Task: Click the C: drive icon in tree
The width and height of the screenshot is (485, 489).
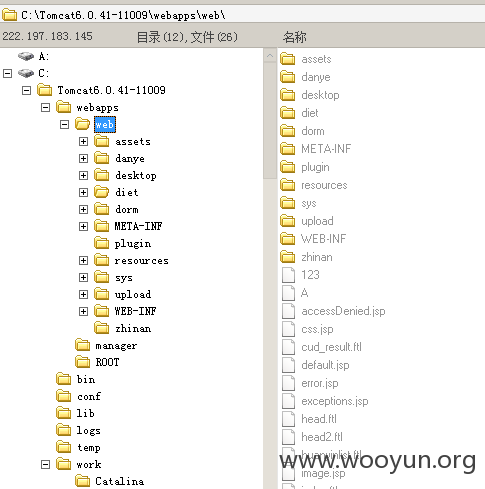Action: click(x=26, y=73)
